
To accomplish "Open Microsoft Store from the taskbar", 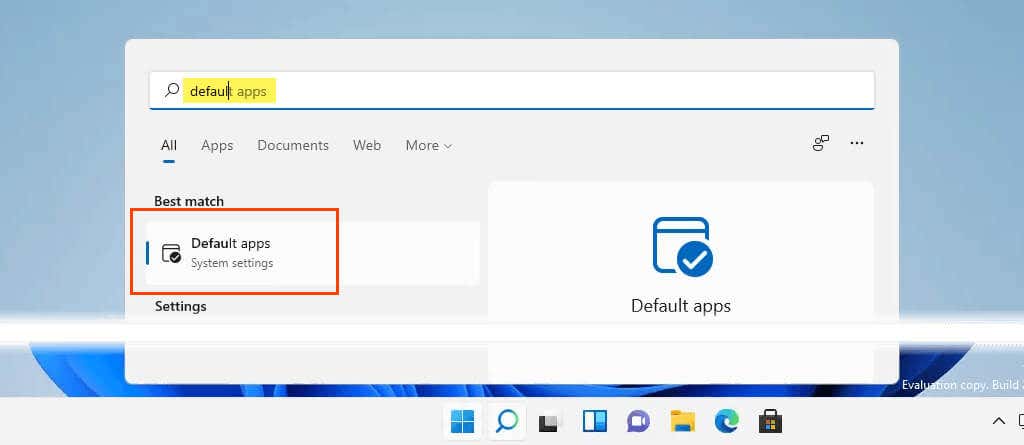I will tap(770, 422).
